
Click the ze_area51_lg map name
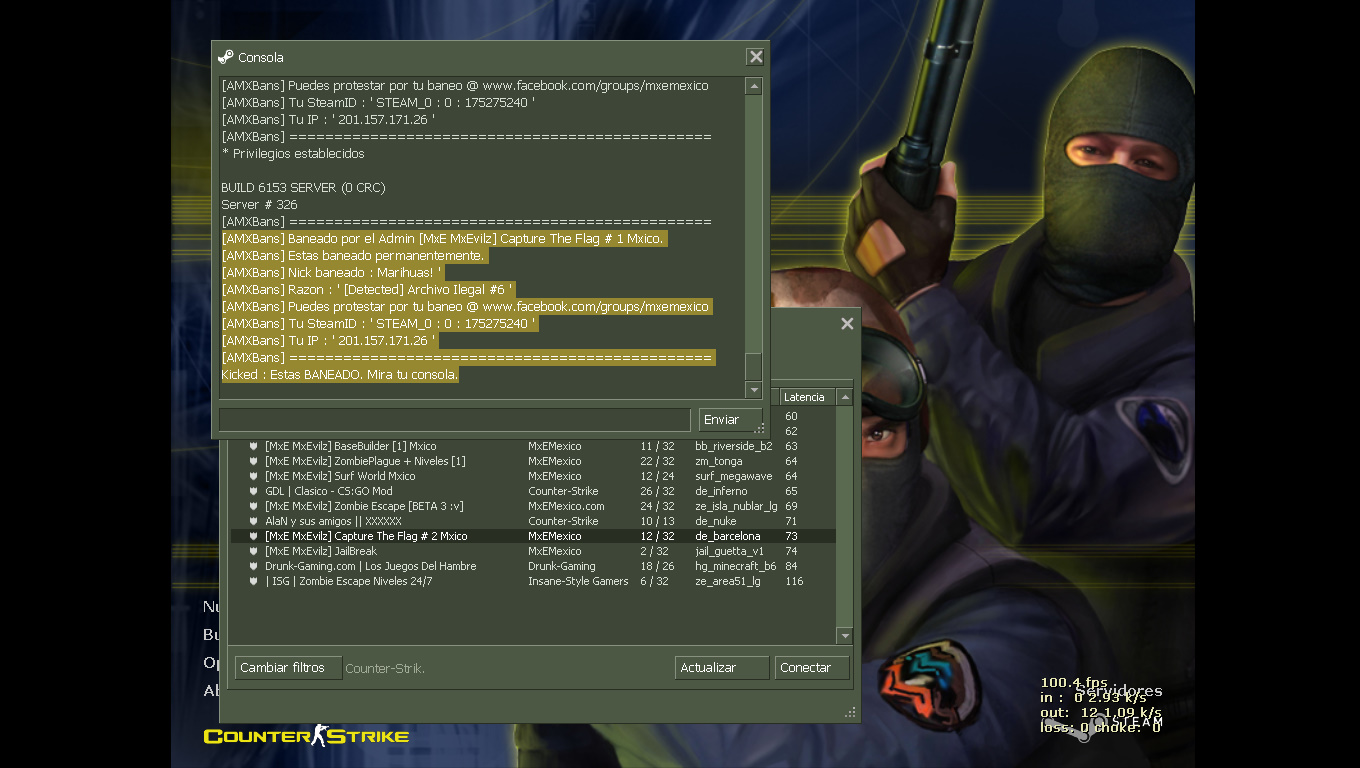[728, 581]
